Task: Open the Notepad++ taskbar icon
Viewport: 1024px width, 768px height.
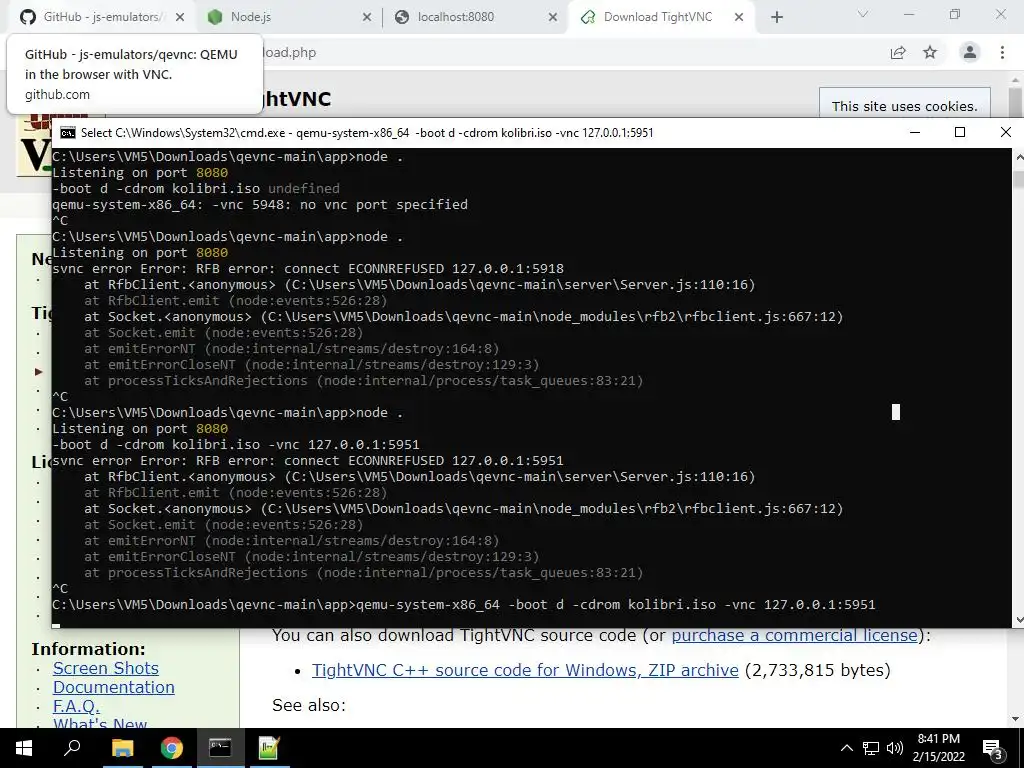Action: click(269, 748)
